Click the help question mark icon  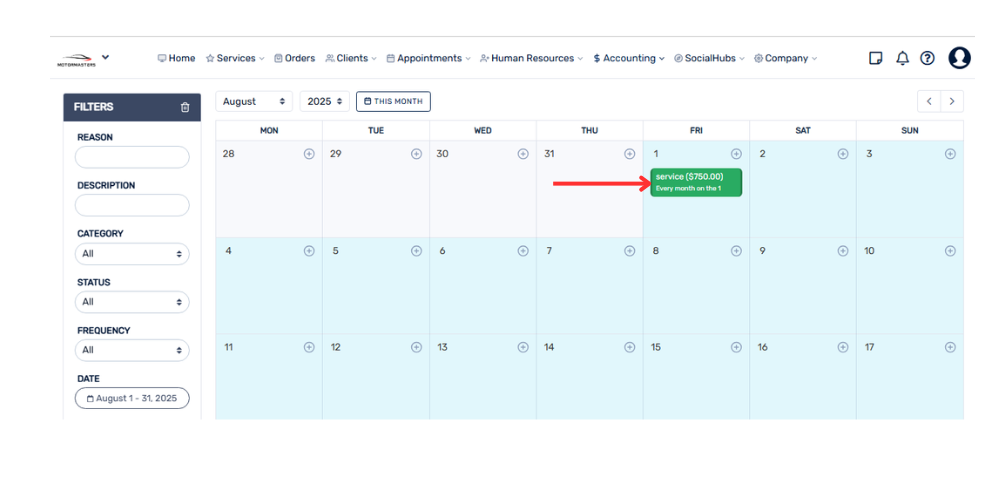pos(927,58)
